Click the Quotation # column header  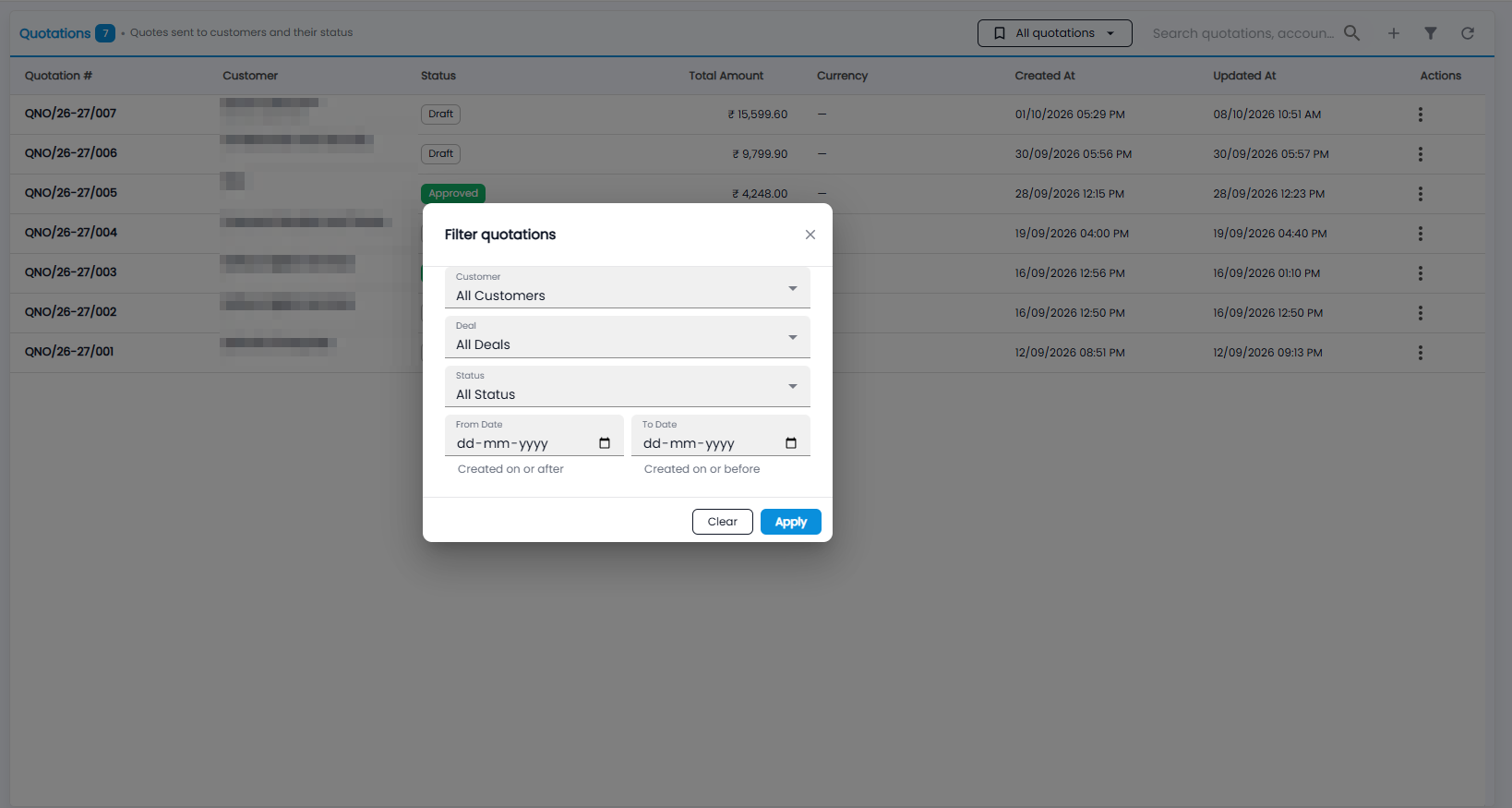pyautogui.click(x=58, y=76)
